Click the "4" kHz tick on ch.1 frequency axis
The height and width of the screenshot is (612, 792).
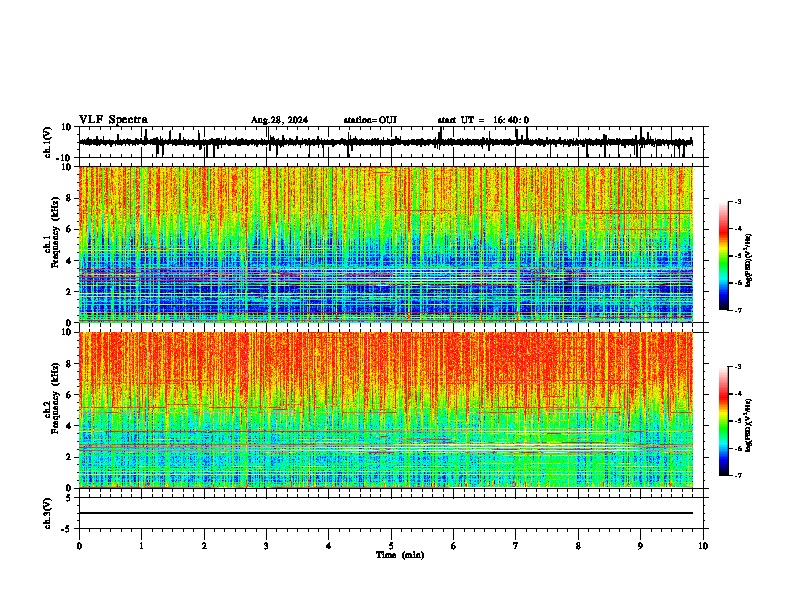[x=70, y=261]
